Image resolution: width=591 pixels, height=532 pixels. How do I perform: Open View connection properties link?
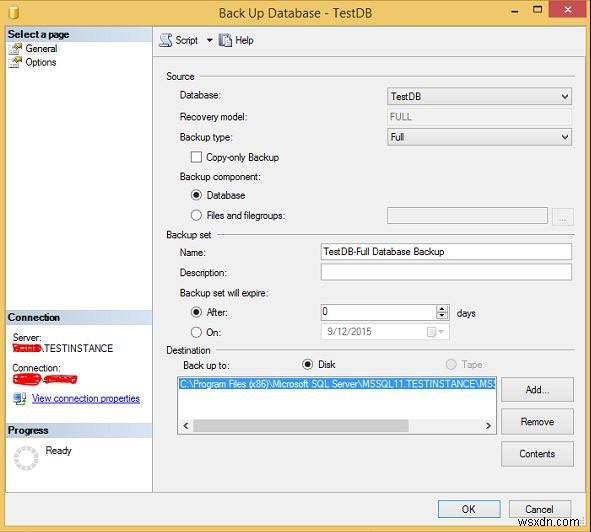(86, 399)
